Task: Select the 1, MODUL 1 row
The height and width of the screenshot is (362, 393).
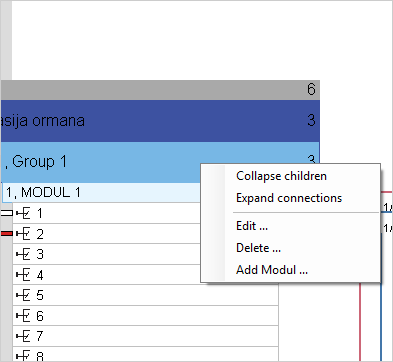Action: pyautogui.click(x=102, y=192)
